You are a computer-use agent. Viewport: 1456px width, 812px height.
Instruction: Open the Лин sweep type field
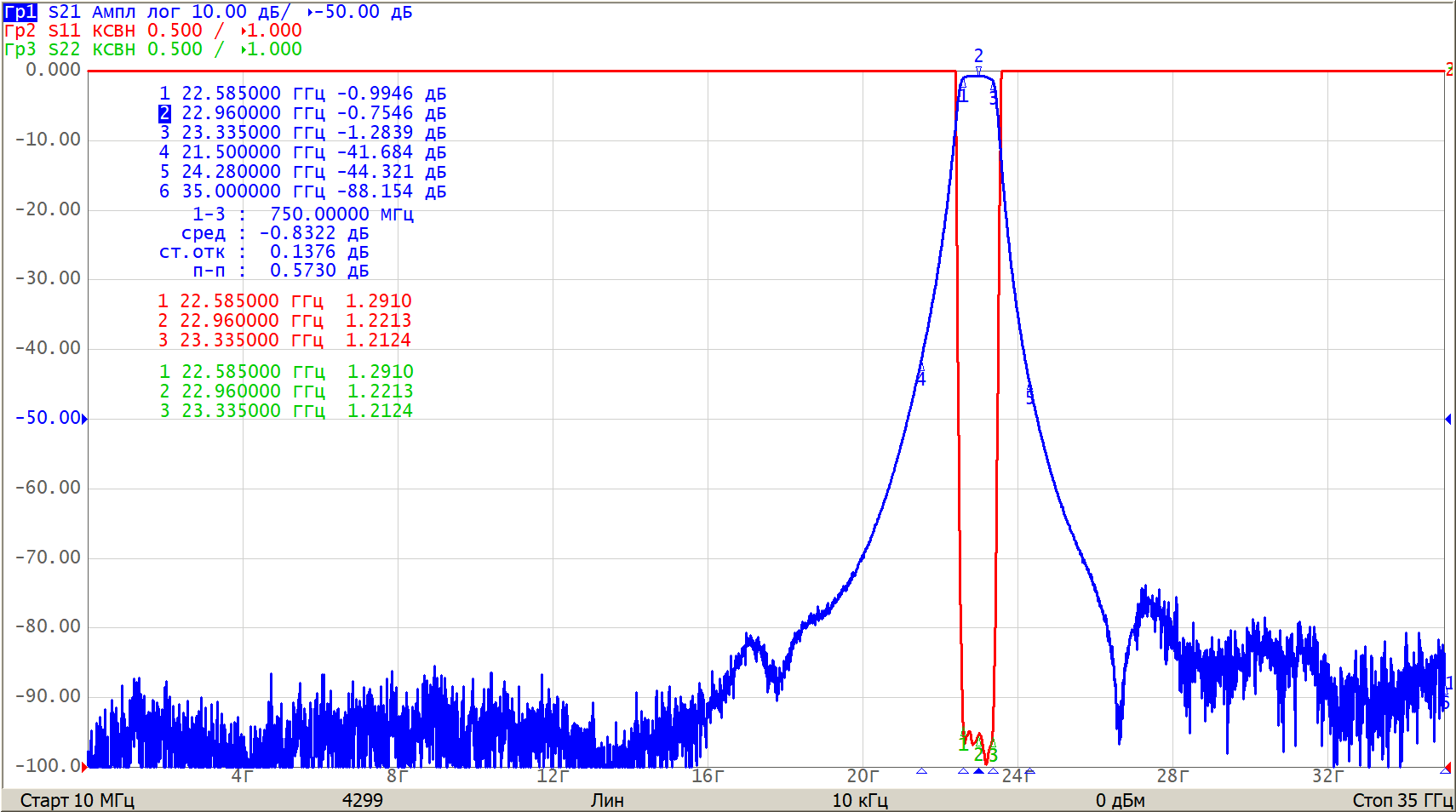[x=607, y=800]
